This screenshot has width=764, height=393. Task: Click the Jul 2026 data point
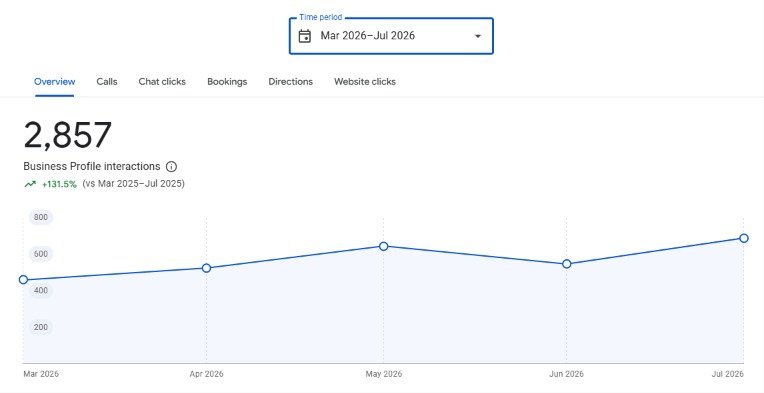(x=744, y=238)
